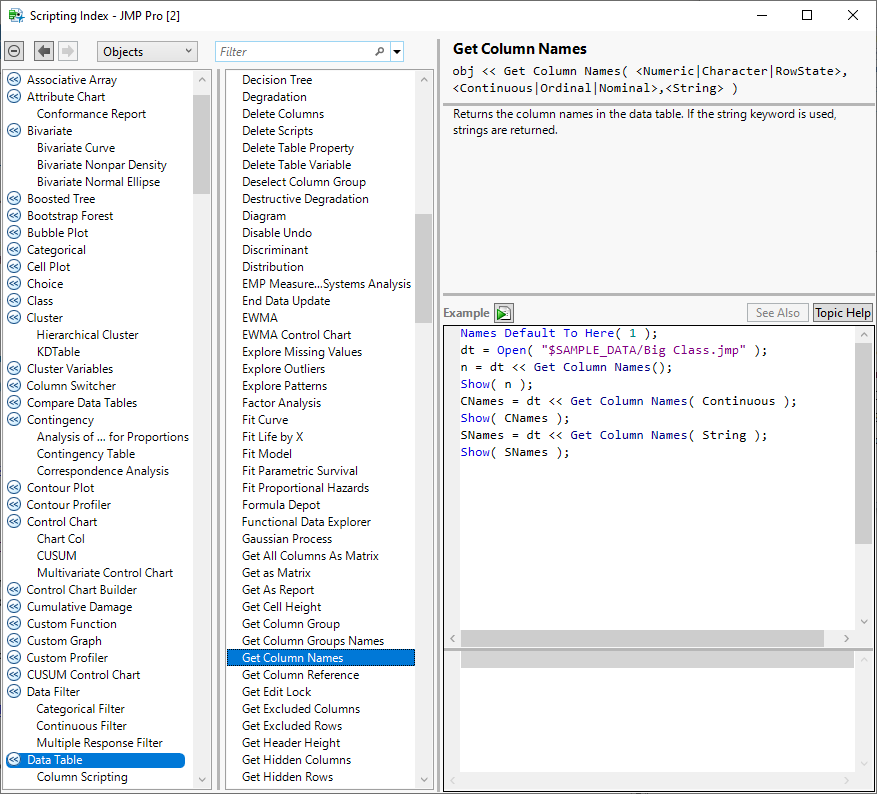The height and width of the screenshot is (794, 877).
Task: Click the See Also button
Action: pos(778,313)
